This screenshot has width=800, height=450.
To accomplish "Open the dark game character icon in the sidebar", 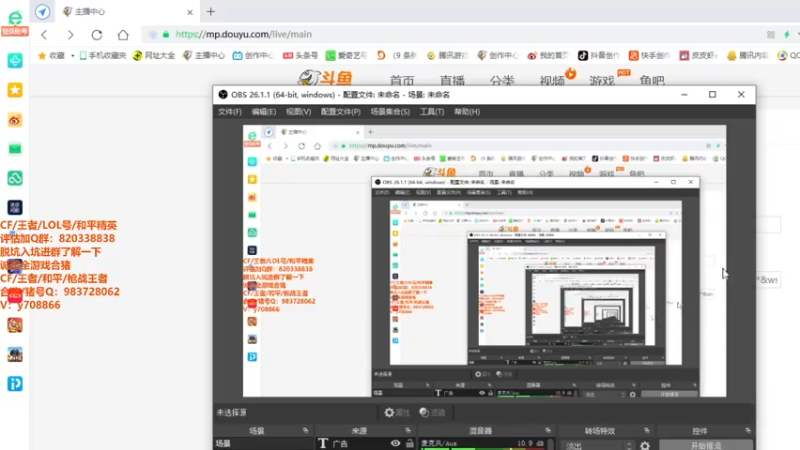I will point(15,355).
